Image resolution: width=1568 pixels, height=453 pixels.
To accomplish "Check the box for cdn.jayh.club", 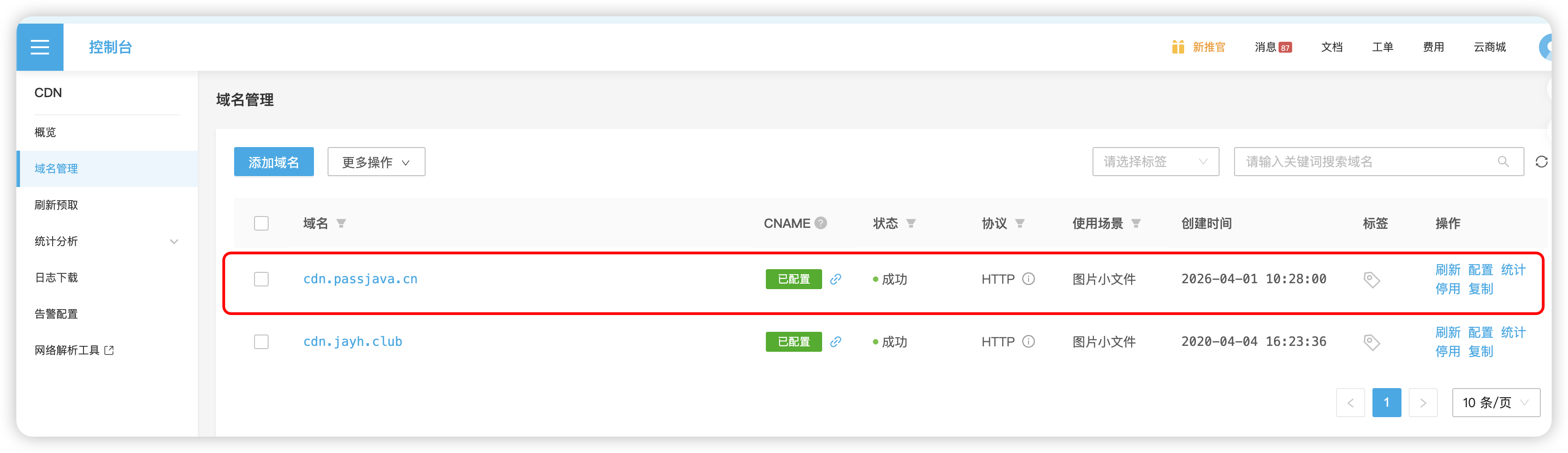I will [x=261, y=342].
